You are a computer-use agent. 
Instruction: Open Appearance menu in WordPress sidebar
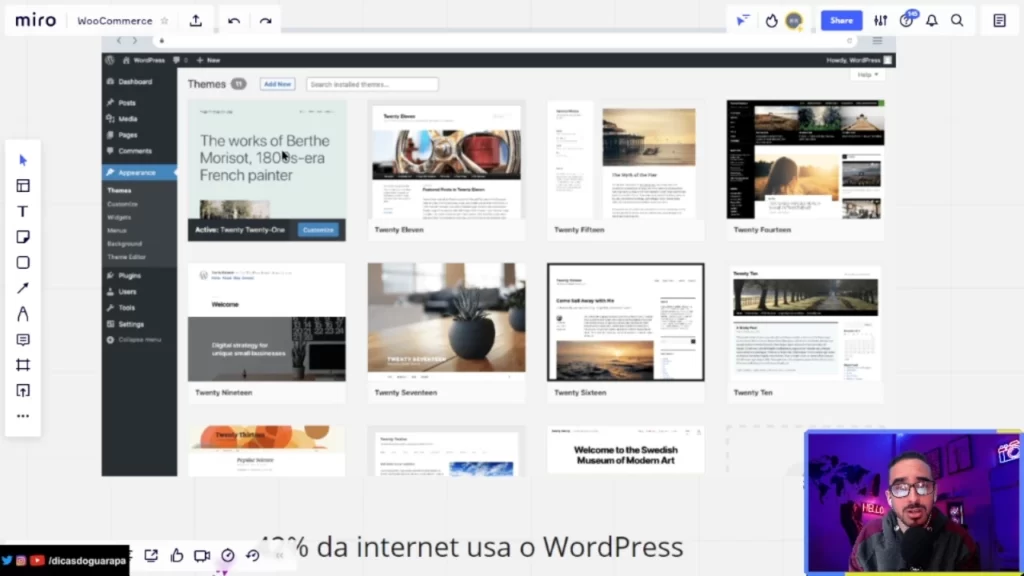coord(139,172)
